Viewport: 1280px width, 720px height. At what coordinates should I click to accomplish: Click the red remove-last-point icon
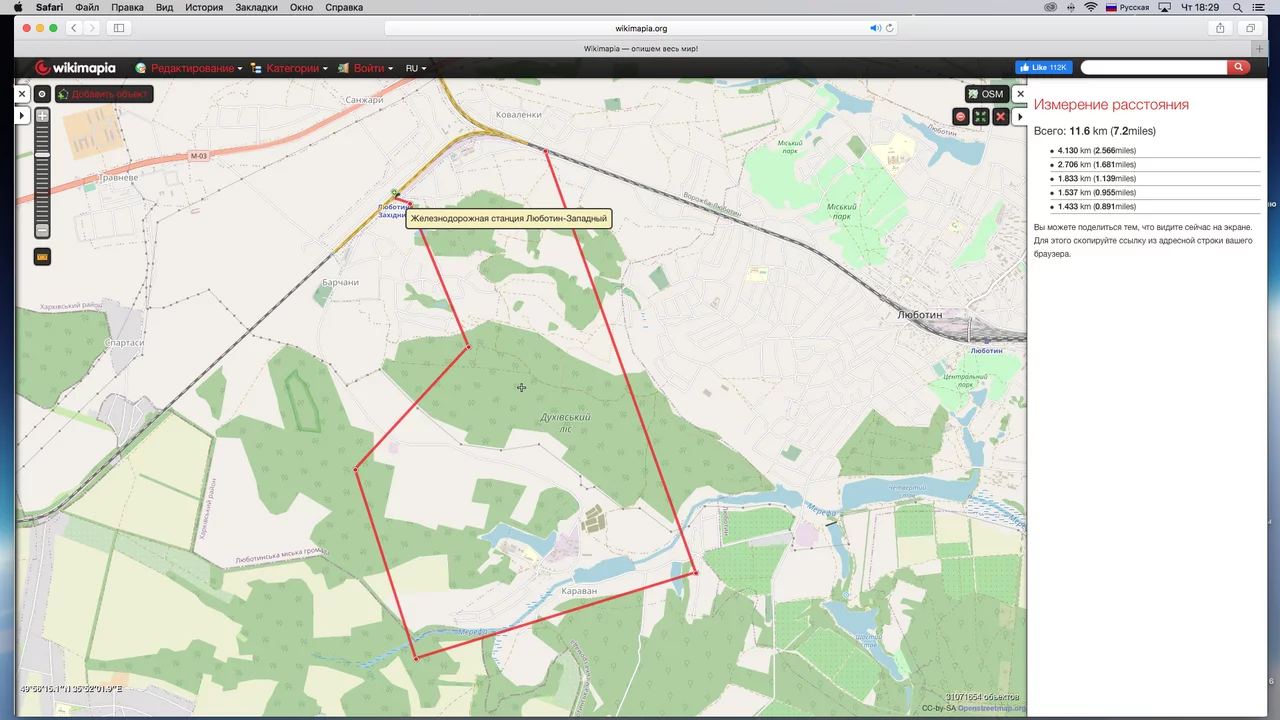(961, 117)
